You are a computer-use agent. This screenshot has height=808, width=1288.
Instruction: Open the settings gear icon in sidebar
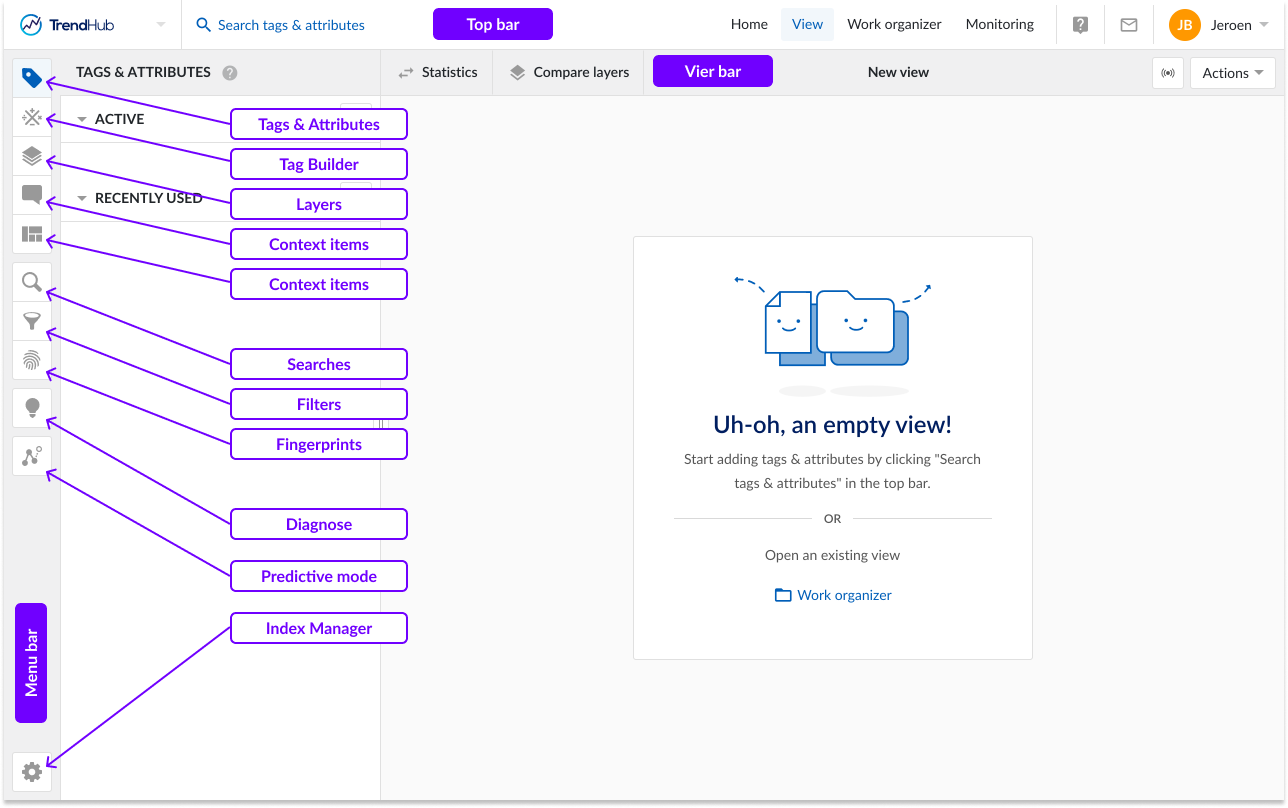[32, 772]
